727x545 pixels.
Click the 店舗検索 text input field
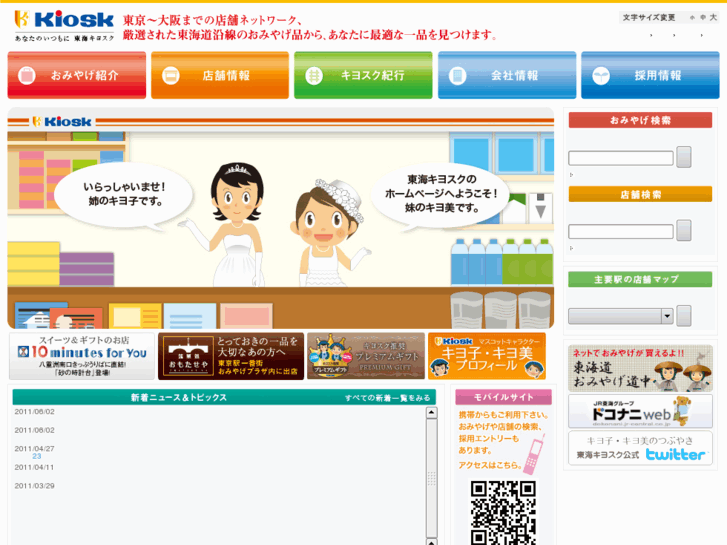621,231
